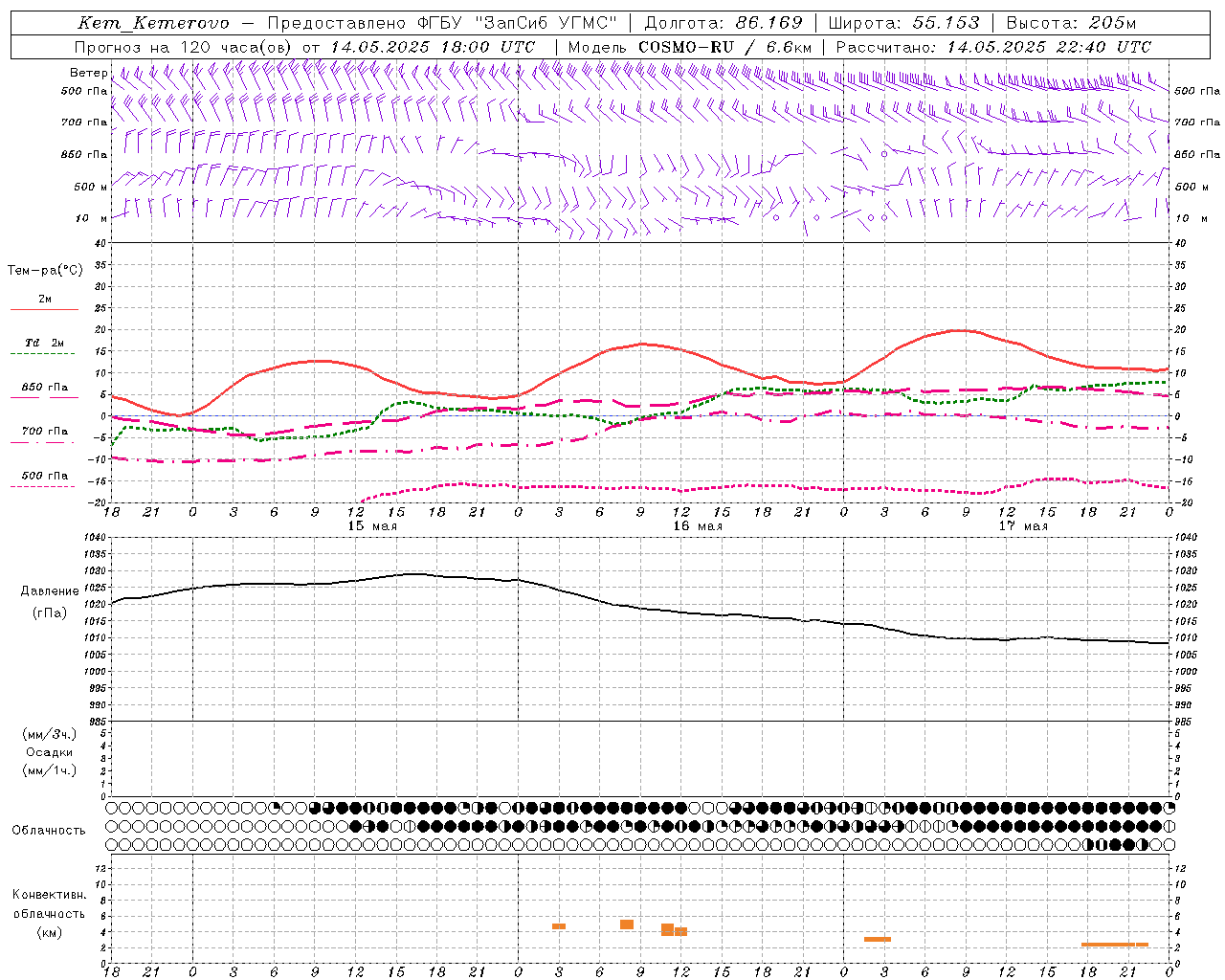
Task: Click the Ветер wind panel label
Action: click(x=88, y=73)
